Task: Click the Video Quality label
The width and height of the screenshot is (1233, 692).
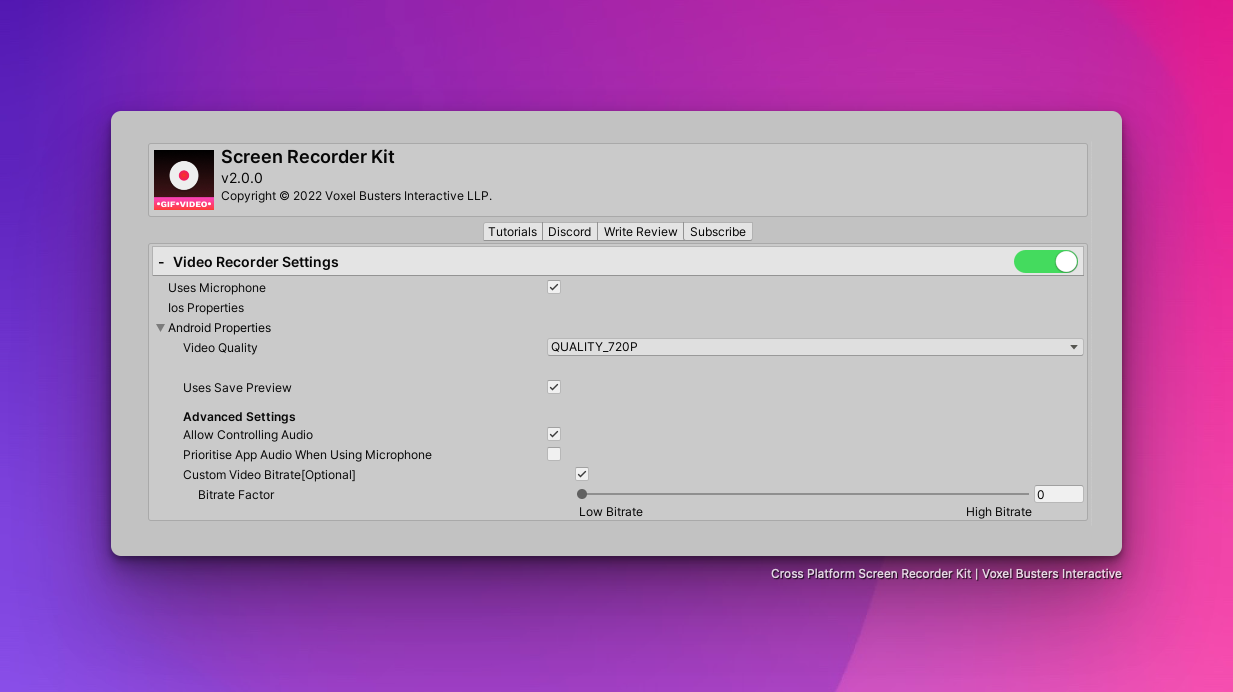Action: click(220, 348)
